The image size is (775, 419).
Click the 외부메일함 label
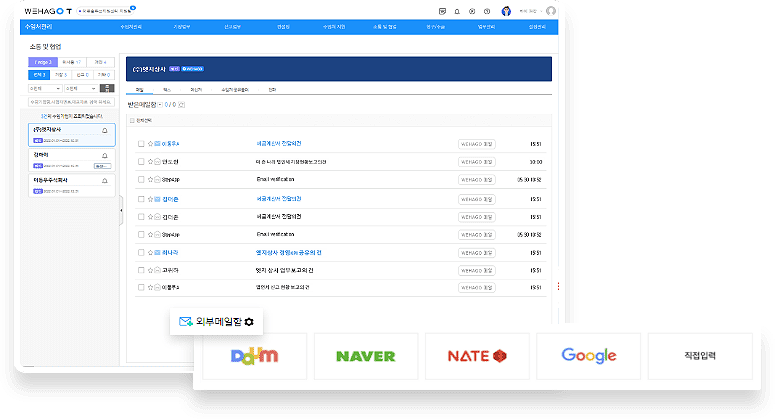point(218,322)
